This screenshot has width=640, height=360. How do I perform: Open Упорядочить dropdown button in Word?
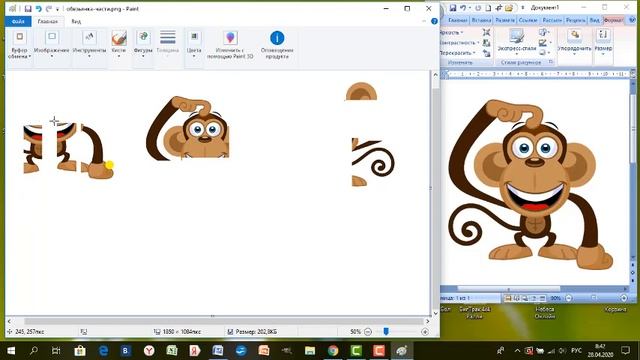pyautogui.click(x=574, y=42)
